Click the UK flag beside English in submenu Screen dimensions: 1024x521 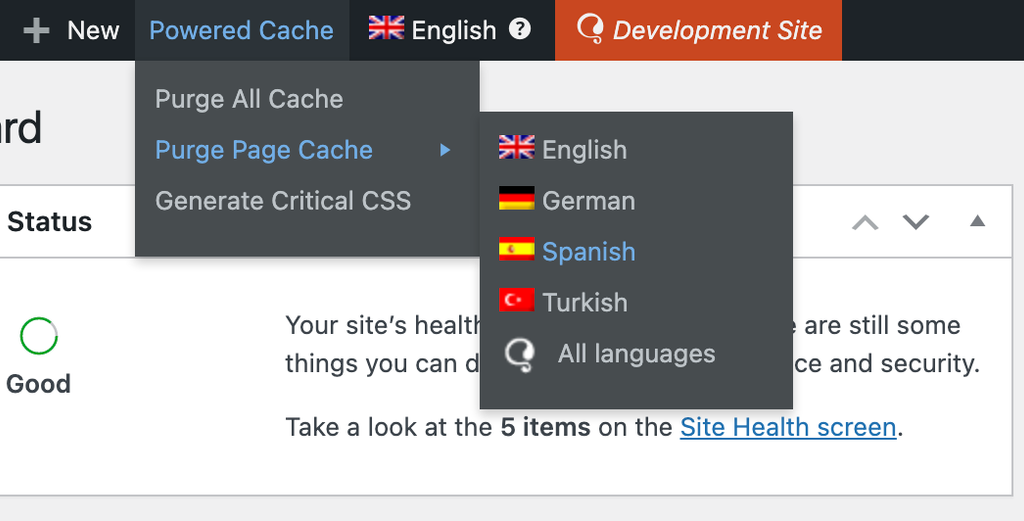517,148
